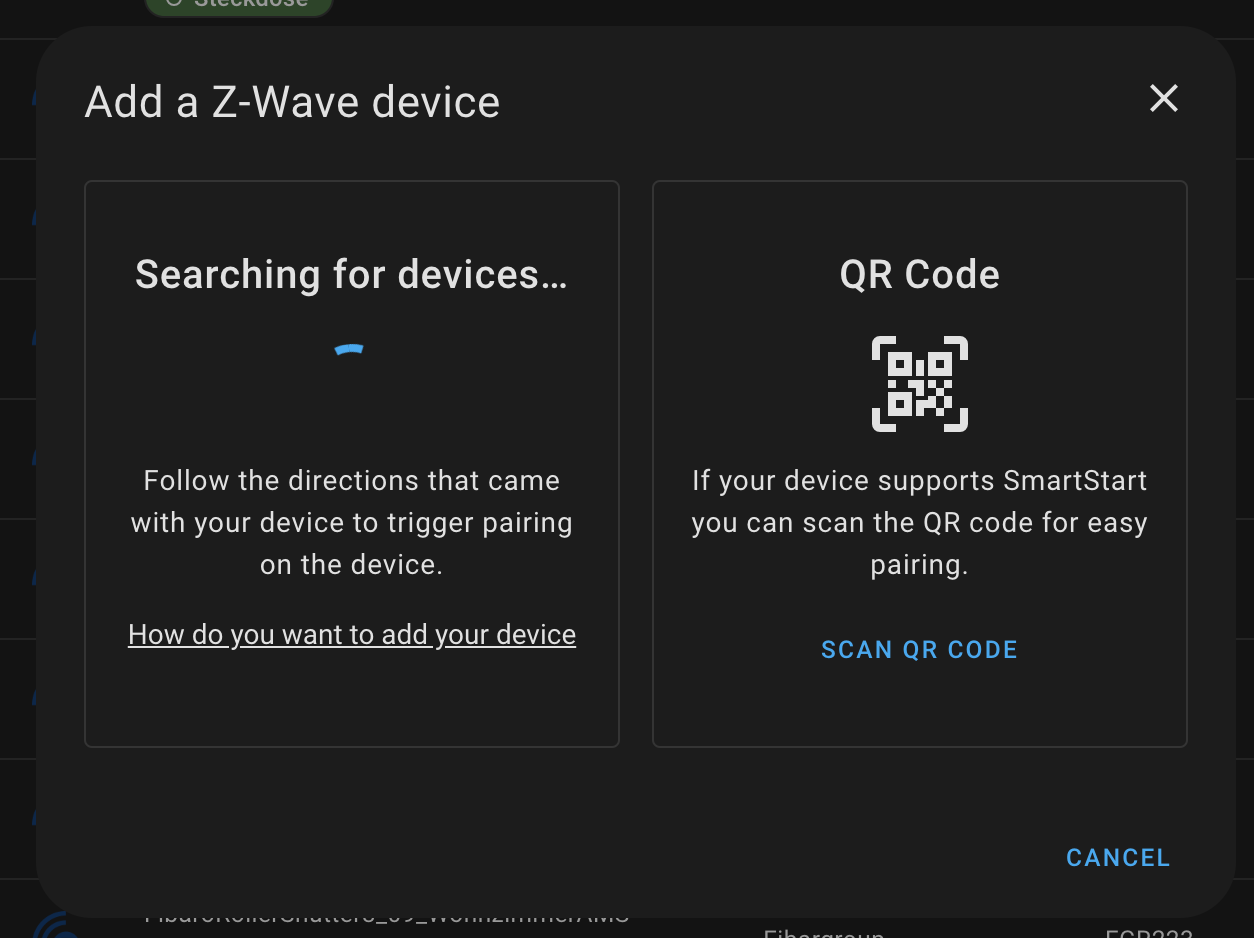Click the blue loading spinner

pos(349,351)
